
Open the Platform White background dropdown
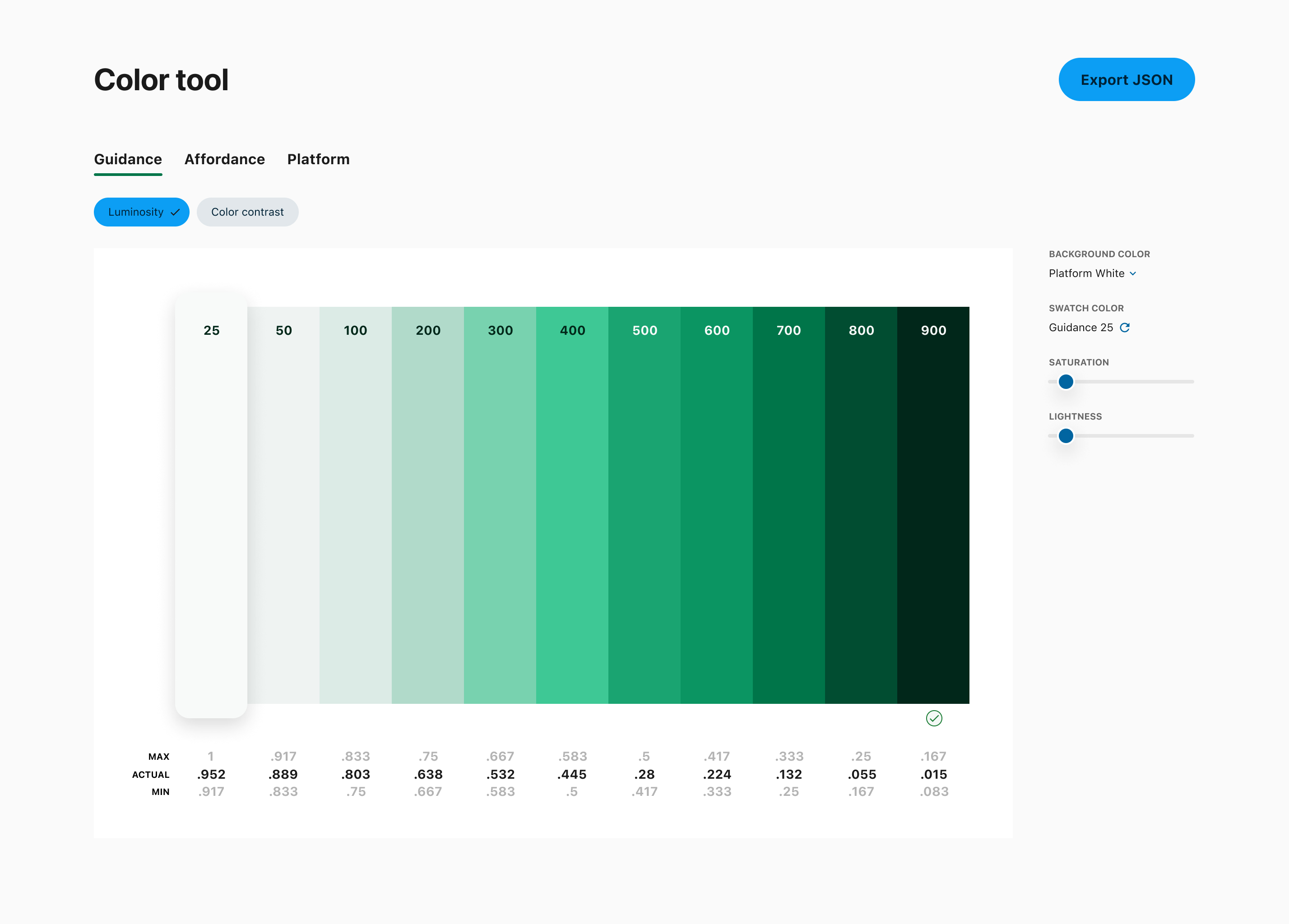[1092, 273]
